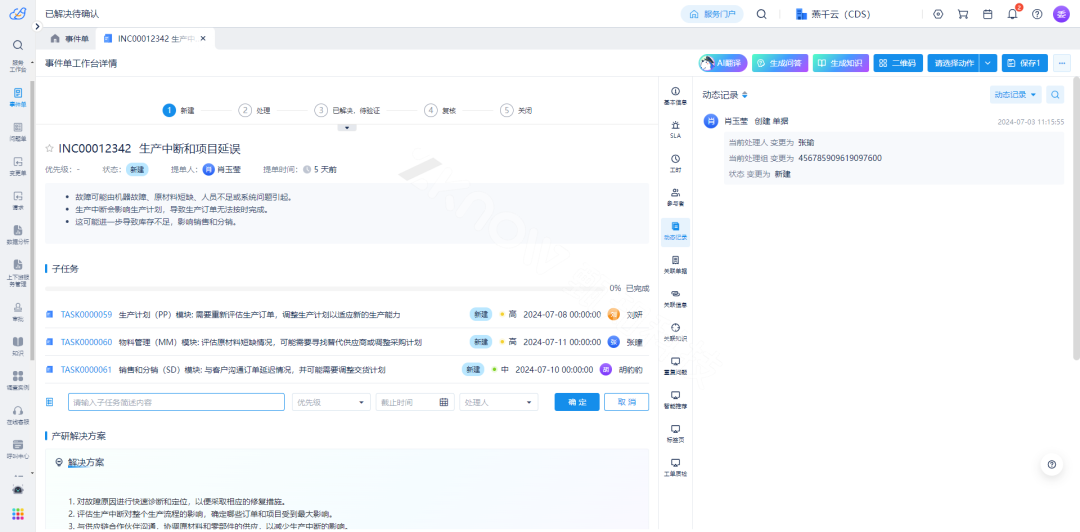Click the 确定 button for subtask

click(576, 402)
